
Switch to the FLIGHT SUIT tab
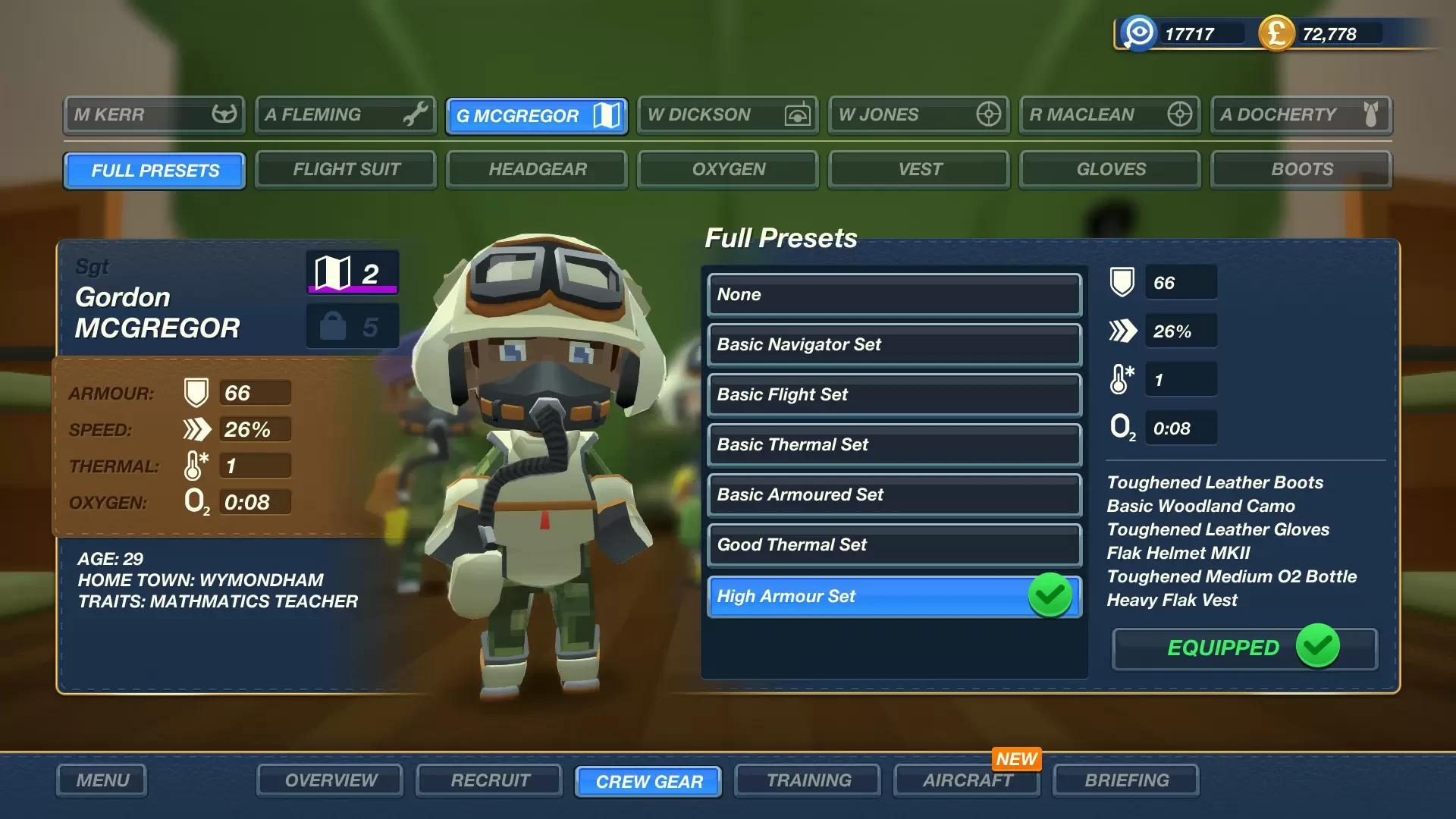click(x=346, y=169)
